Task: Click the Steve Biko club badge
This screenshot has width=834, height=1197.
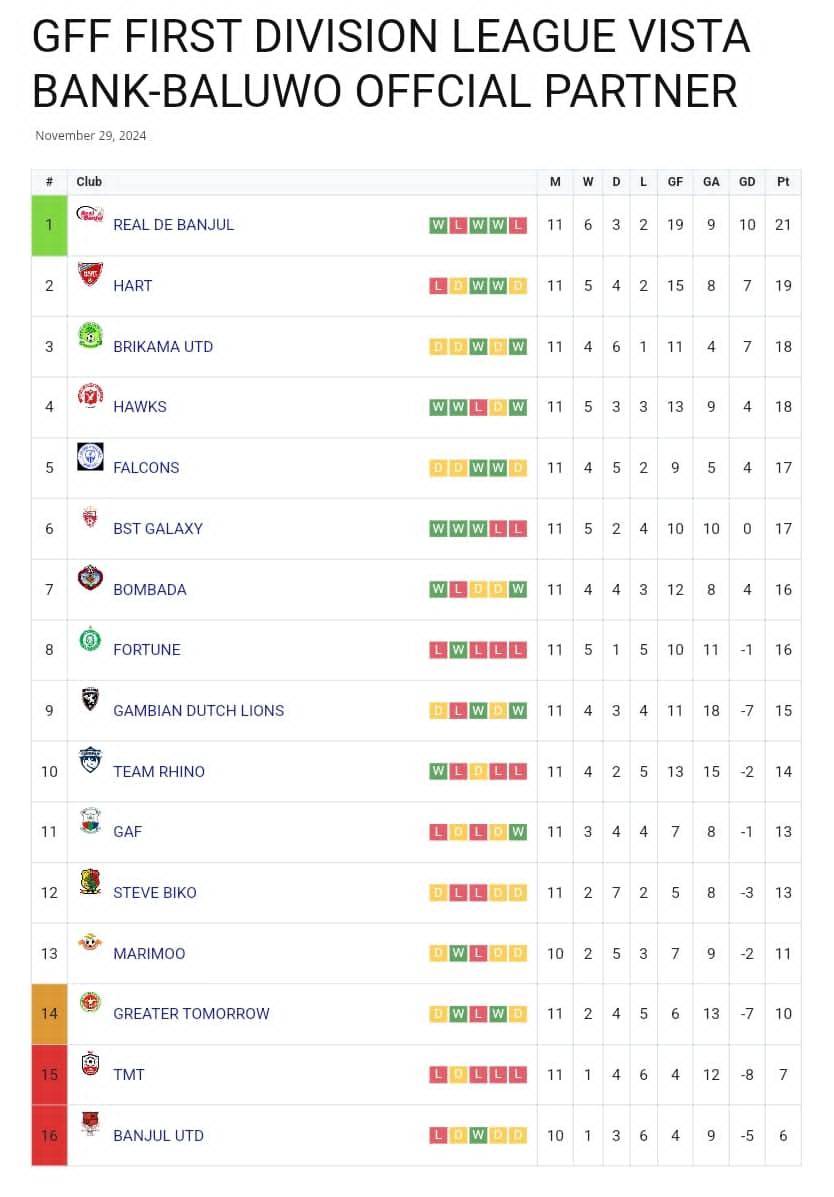Action: click(90, 881)
